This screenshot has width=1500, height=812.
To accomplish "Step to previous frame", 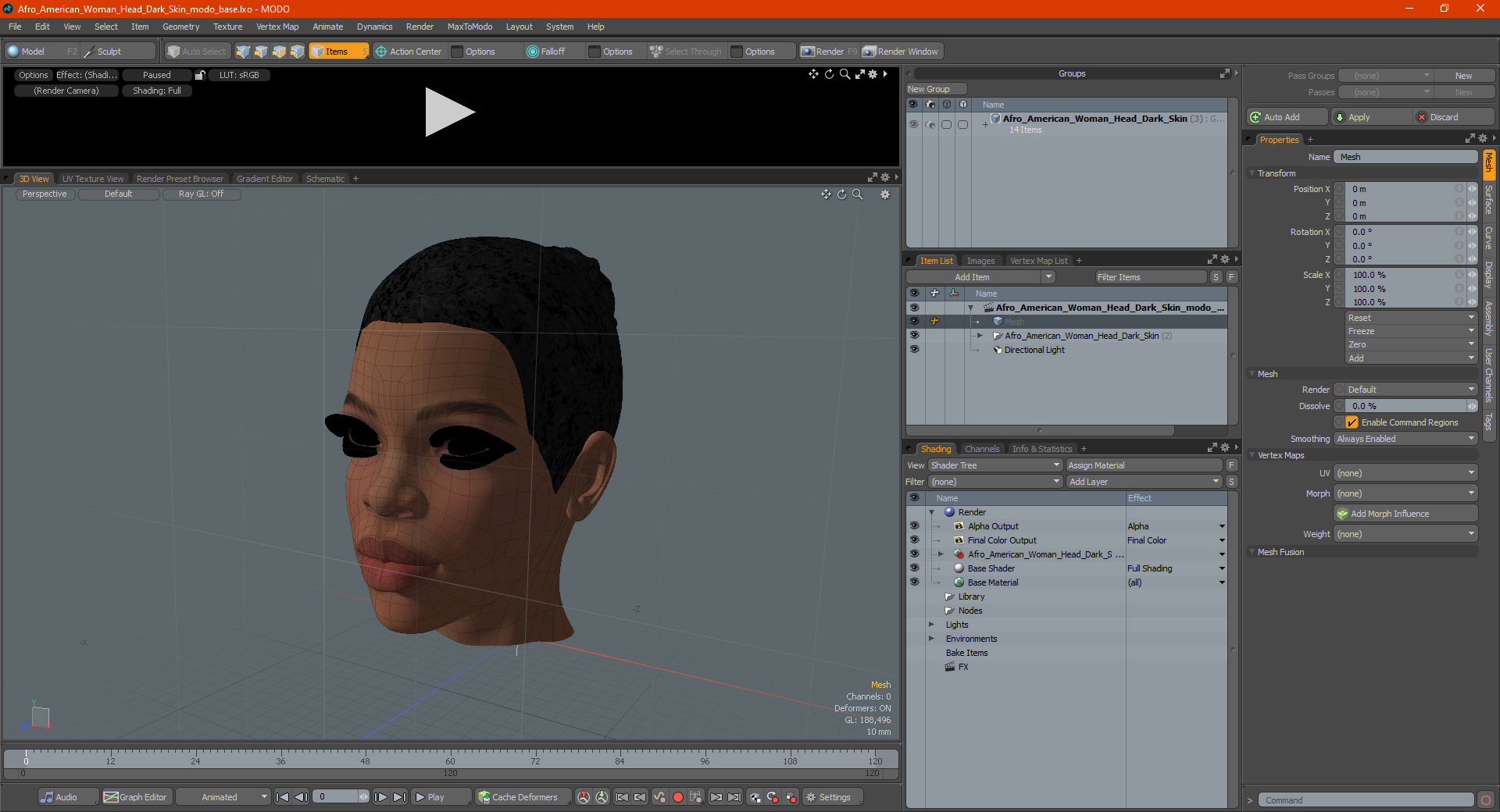I will pyautogui.click(x=302, y=797).
